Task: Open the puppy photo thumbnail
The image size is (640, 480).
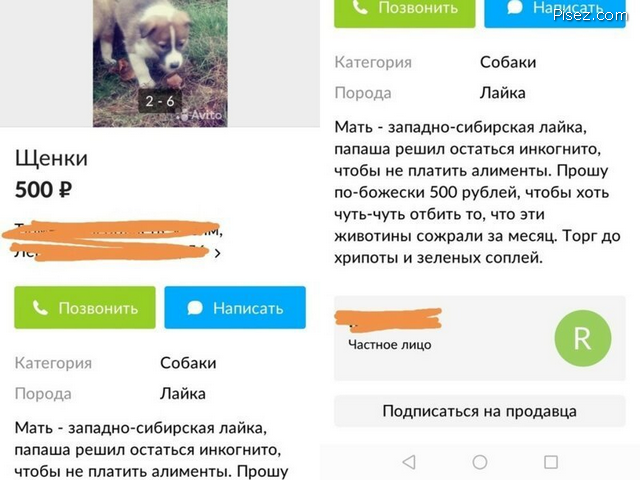Action: point(160,63)
